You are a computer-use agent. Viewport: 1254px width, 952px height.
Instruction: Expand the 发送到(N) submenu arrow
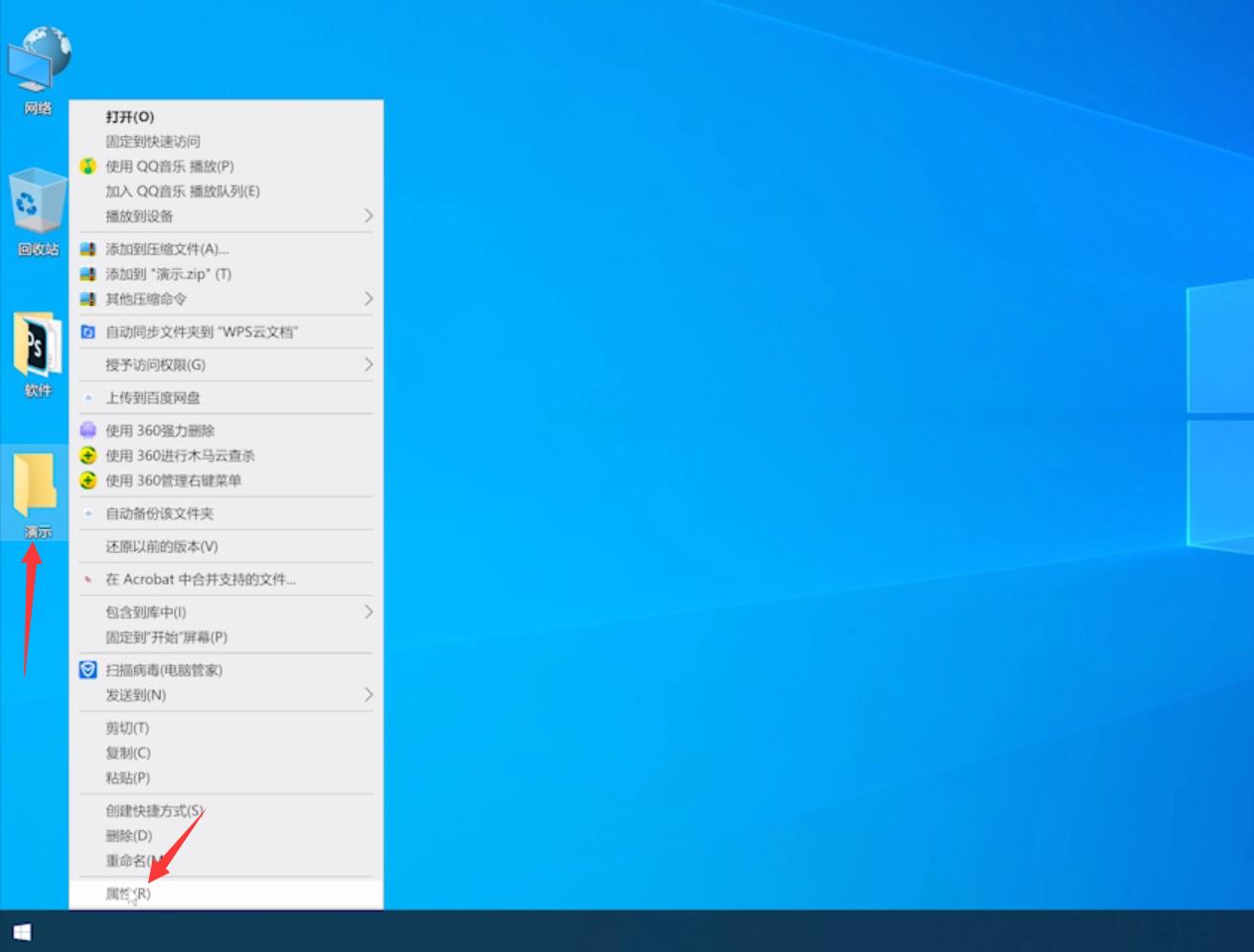coord(367,695)
